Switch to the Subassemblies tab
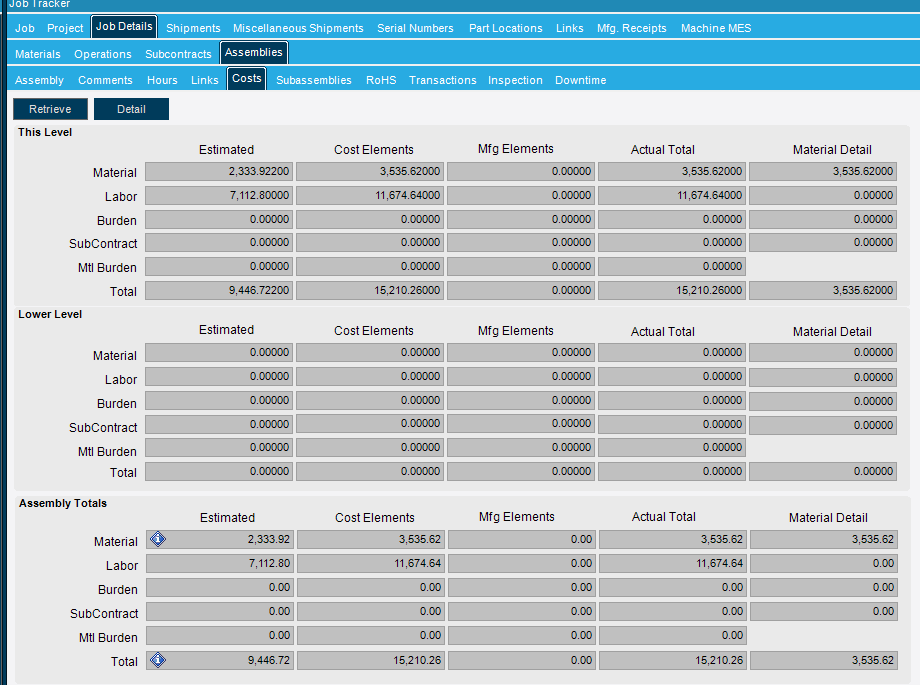The width and height of the screenshot is (920, 685). pyautogui.click(x=316, y=79)
